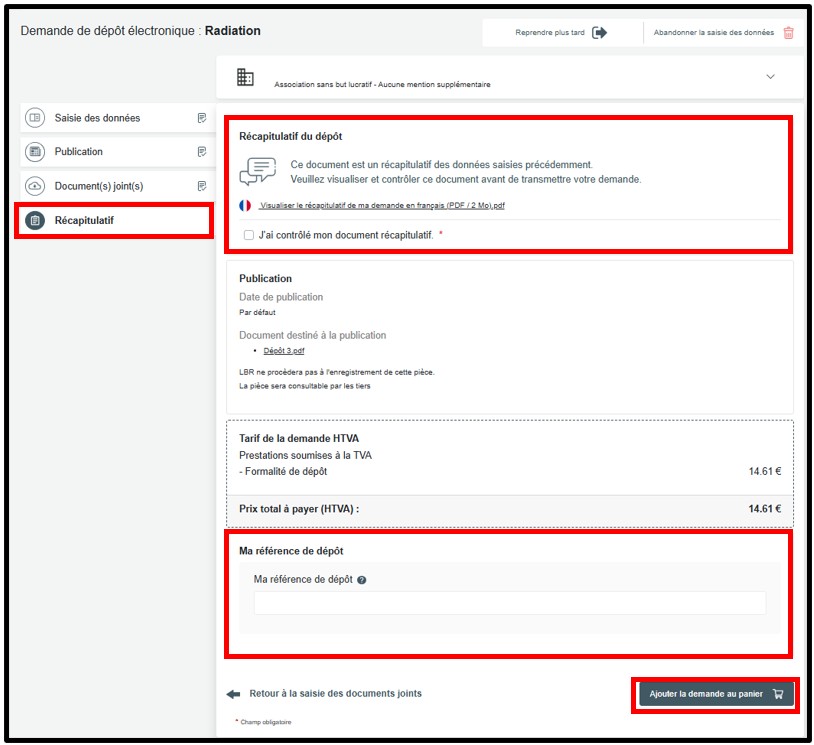
Task: Click the note icon on the Document(s) joint(s) row
Action: click(202, 186)
